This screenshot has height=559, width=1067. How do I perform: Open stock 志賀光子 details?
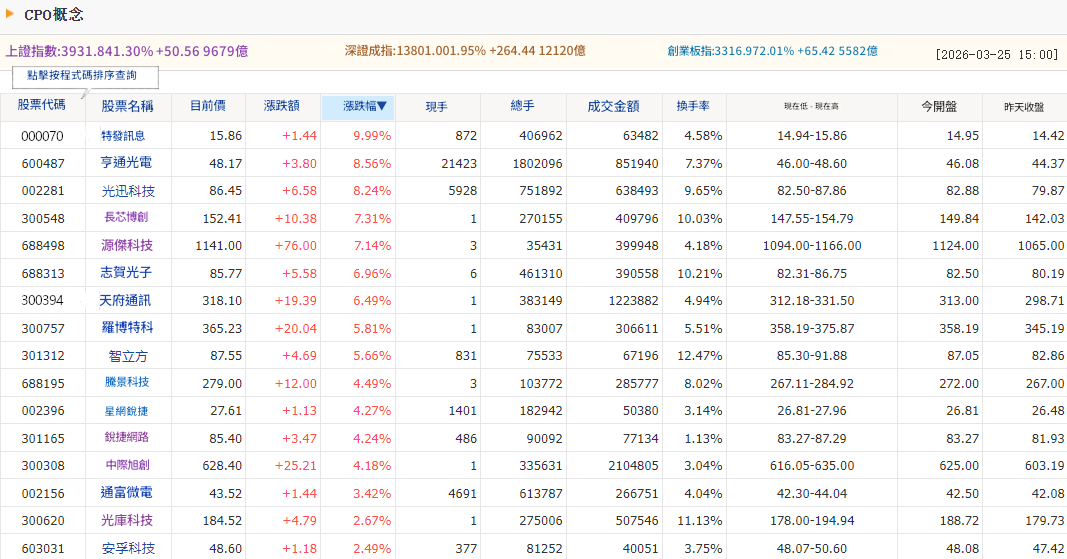126,272
